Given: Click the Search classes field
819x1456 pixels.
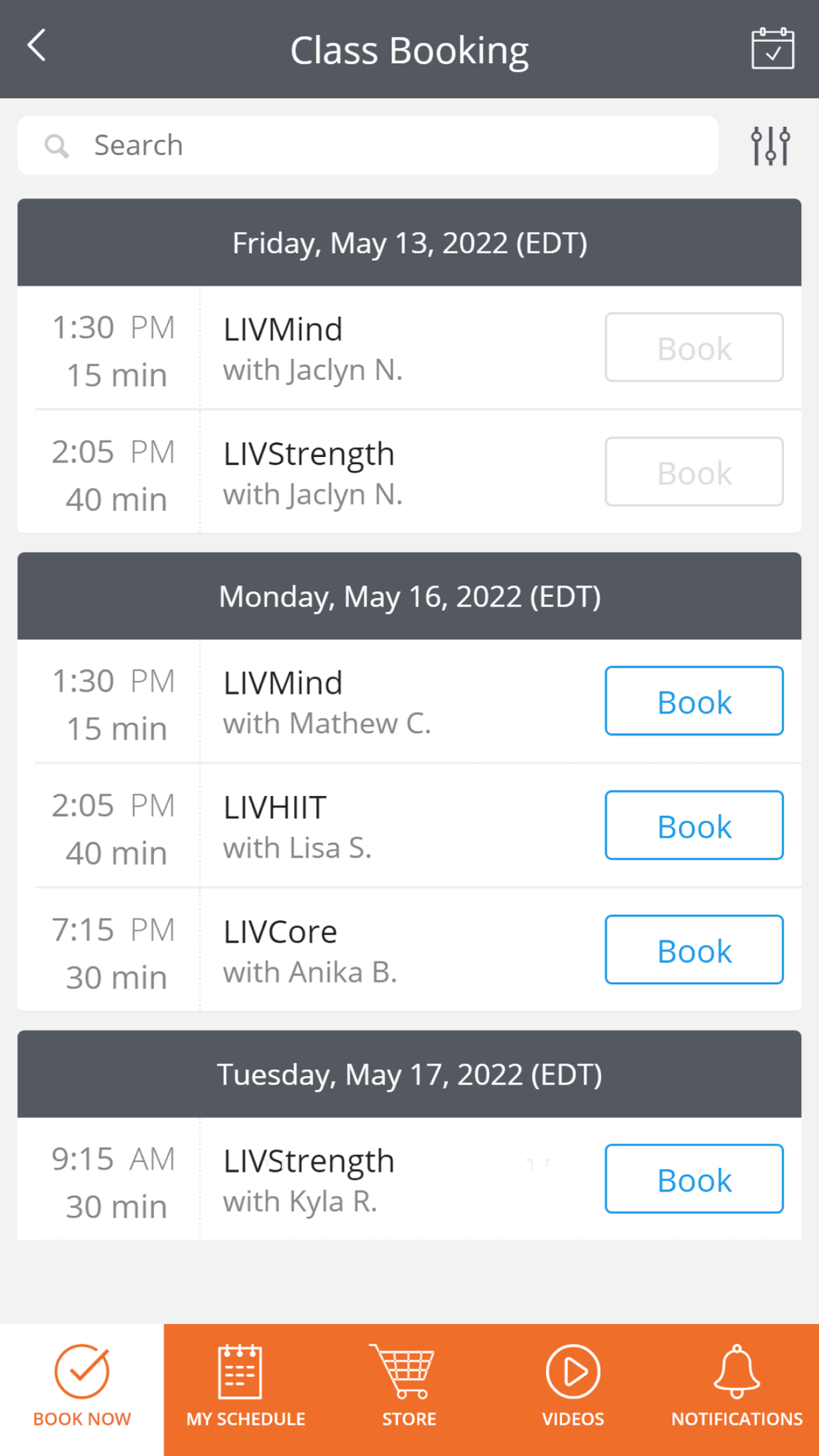Looking at the screenshot, I should 368,145.
